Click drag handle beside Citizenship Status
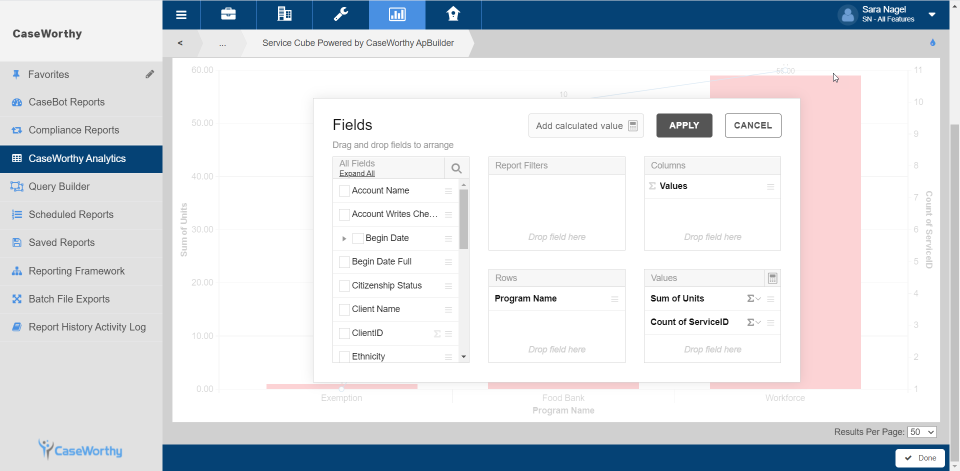This screenshot has width=960, height=471. point(448,286)
